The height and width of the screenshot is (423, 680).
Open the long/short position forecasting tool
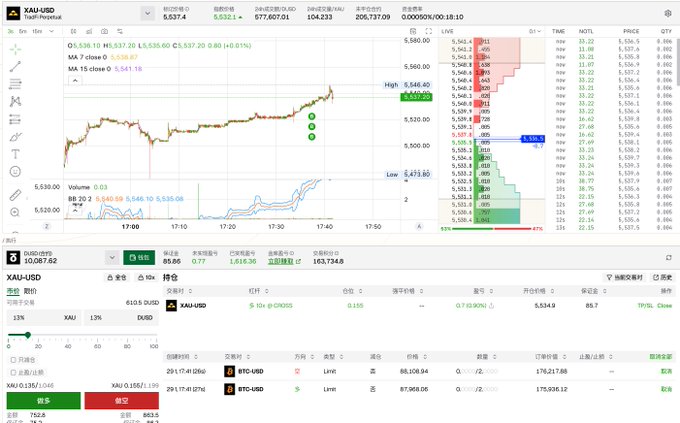point(15,119)
